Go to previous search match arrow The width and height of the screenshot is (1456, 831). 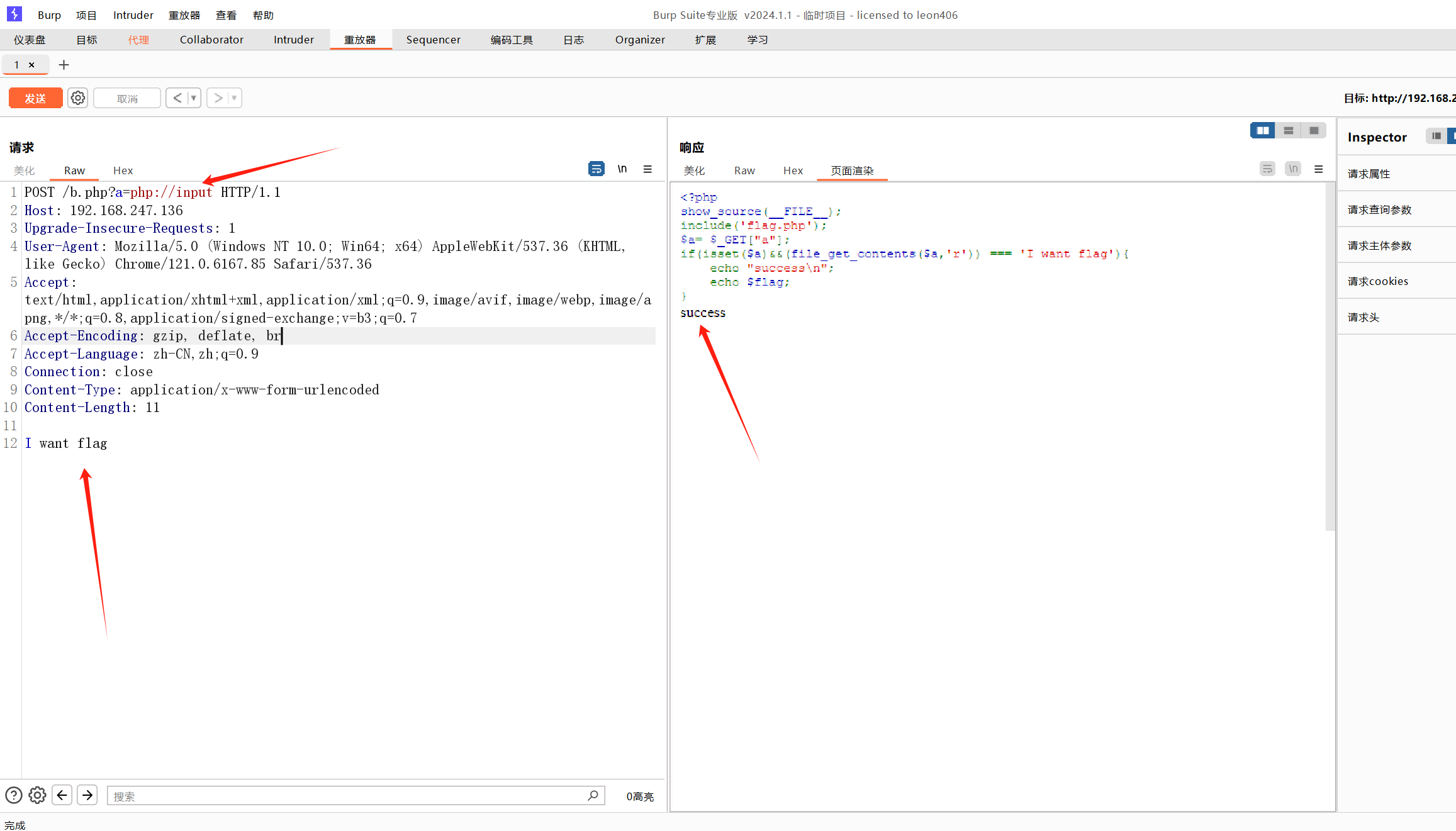(62, 795)
